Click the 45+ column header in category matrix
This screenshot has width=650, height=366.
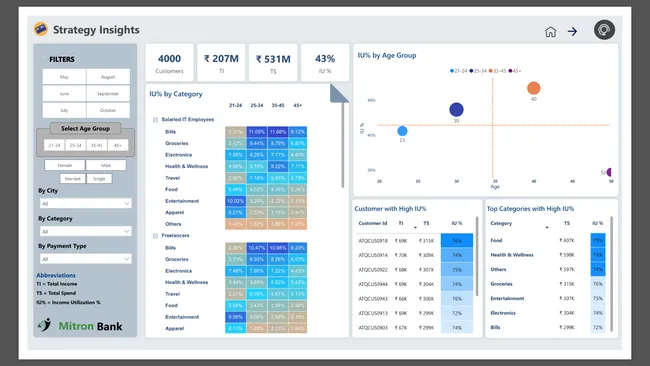click(x=298, y=105)
